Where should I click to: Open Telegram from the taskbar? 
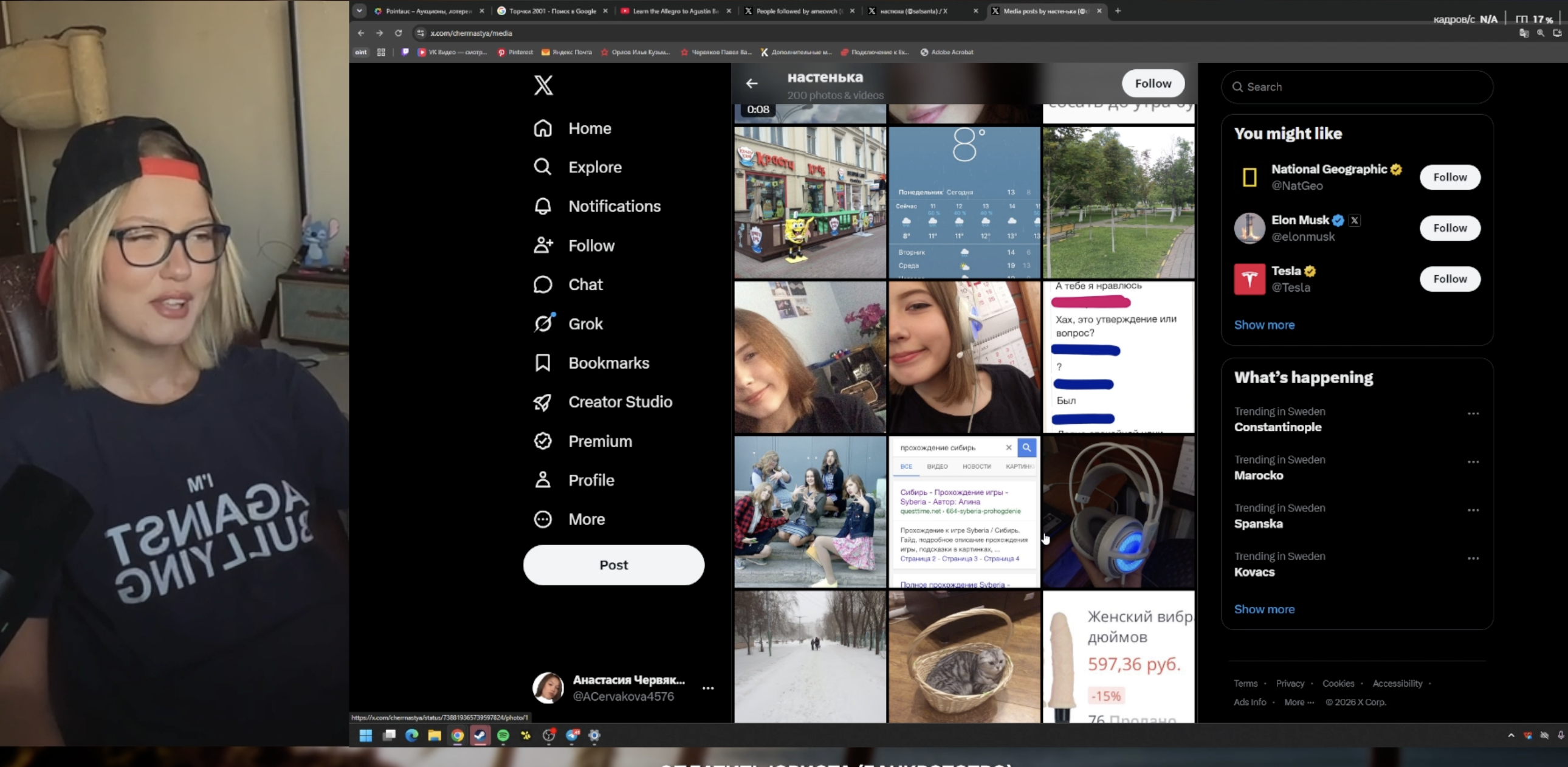pos(571,735)
